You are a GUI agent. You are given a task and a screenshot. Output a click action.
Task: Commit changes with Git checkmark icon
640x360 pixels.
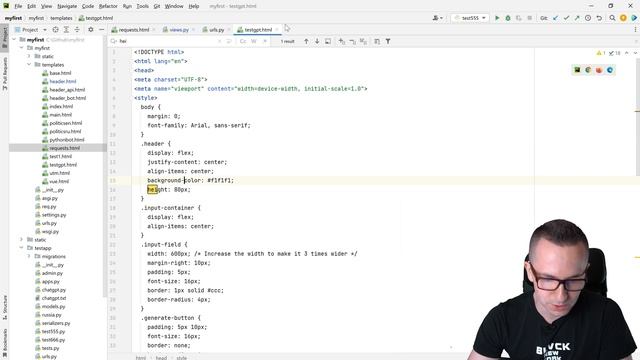[x=567, y=18]
